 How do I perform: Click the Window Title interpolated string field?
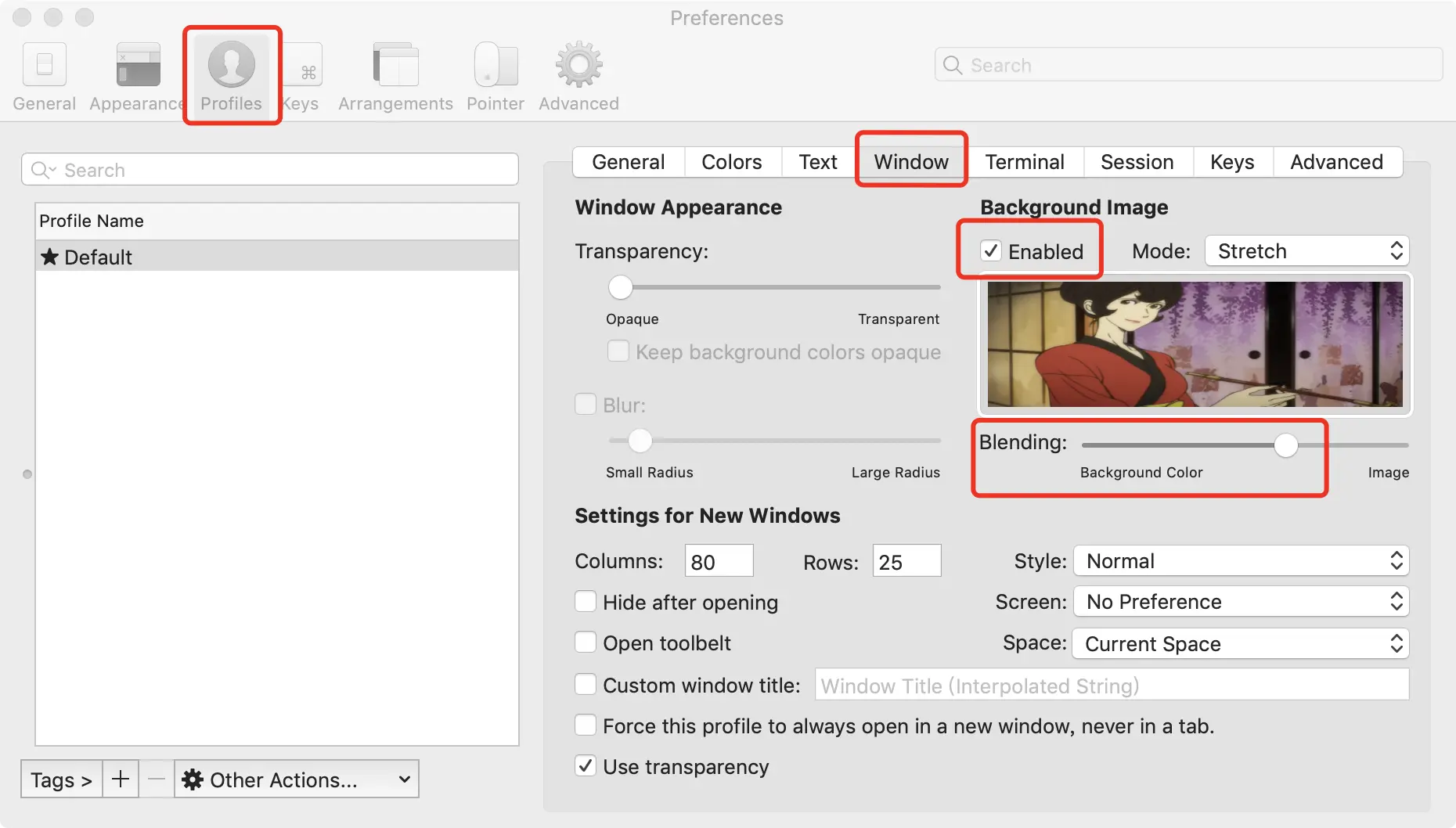point(1112,685)
